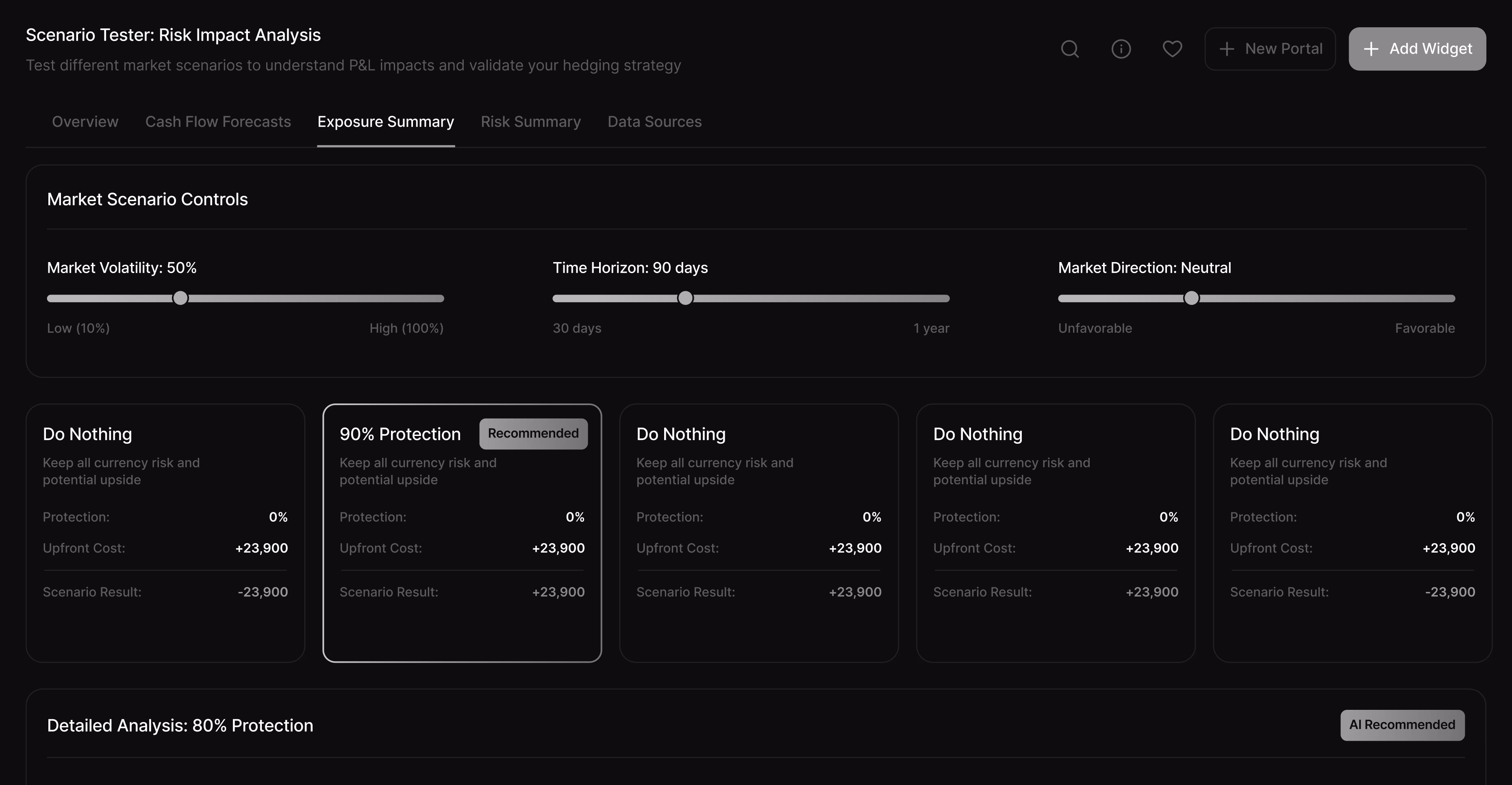Click the Time Horizon slider handle

pos(685,298)
